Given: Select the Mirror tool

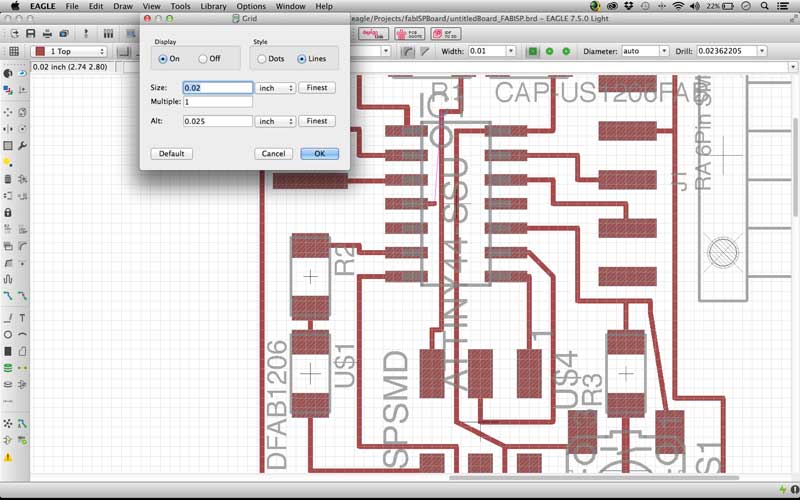Looking at the screenshot, I should [8, 129].
